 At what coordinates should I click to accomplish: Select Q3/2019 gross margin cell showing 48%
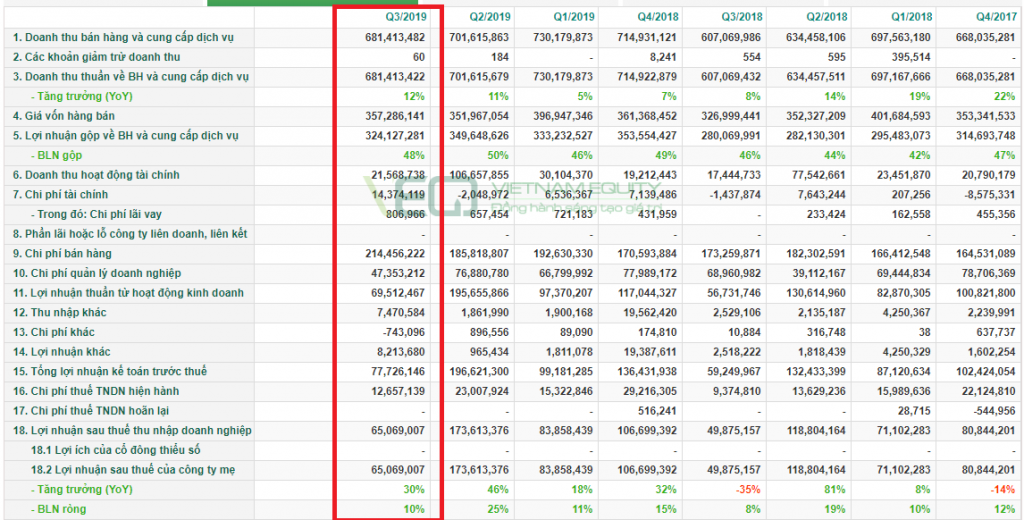[x=414, y=155]
